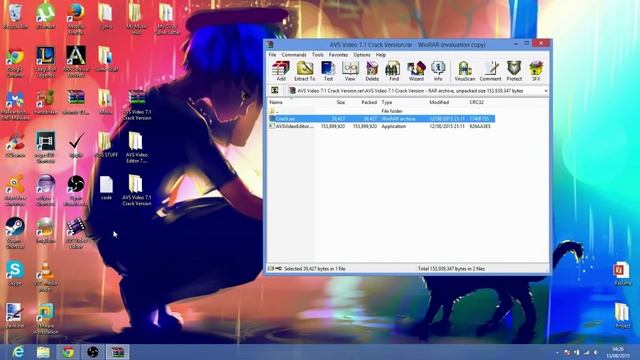This screenshot has width=640, height=360.
Task: Open Internet Explorer from the taskbar
Action: click(x=18, y=352)
